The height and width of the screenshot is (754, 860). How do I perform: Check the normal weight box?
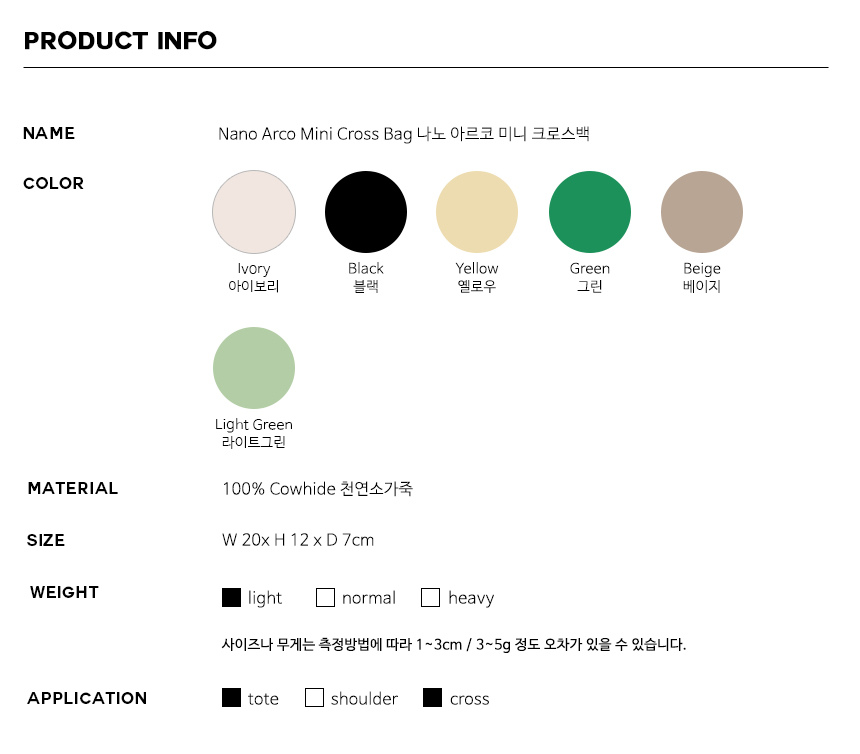tap(325, 597)
